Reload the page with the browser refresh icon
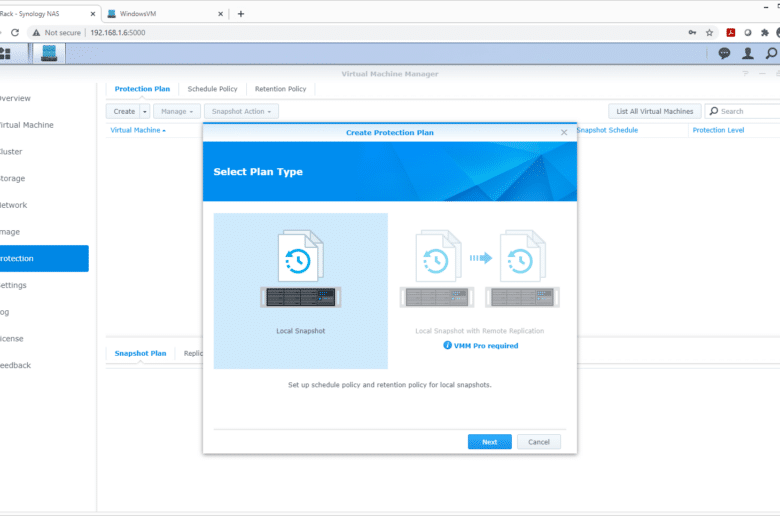780x516 pixels. 15,32
